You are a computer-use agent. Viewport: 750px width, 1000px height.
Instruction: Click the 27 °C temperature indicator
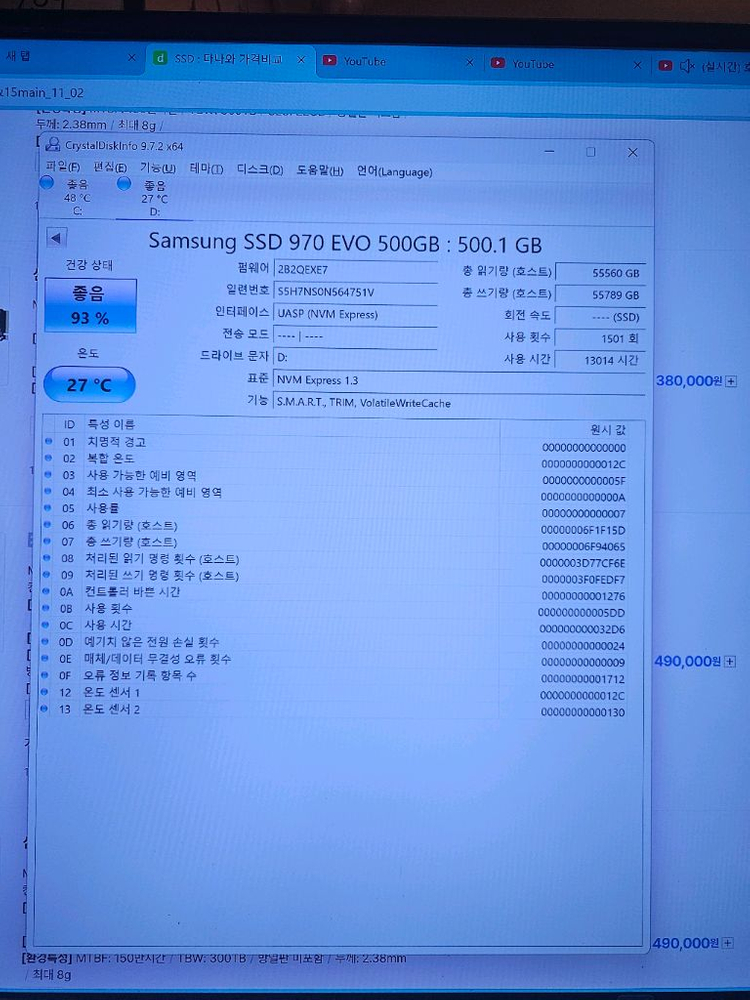click(89, 385)
